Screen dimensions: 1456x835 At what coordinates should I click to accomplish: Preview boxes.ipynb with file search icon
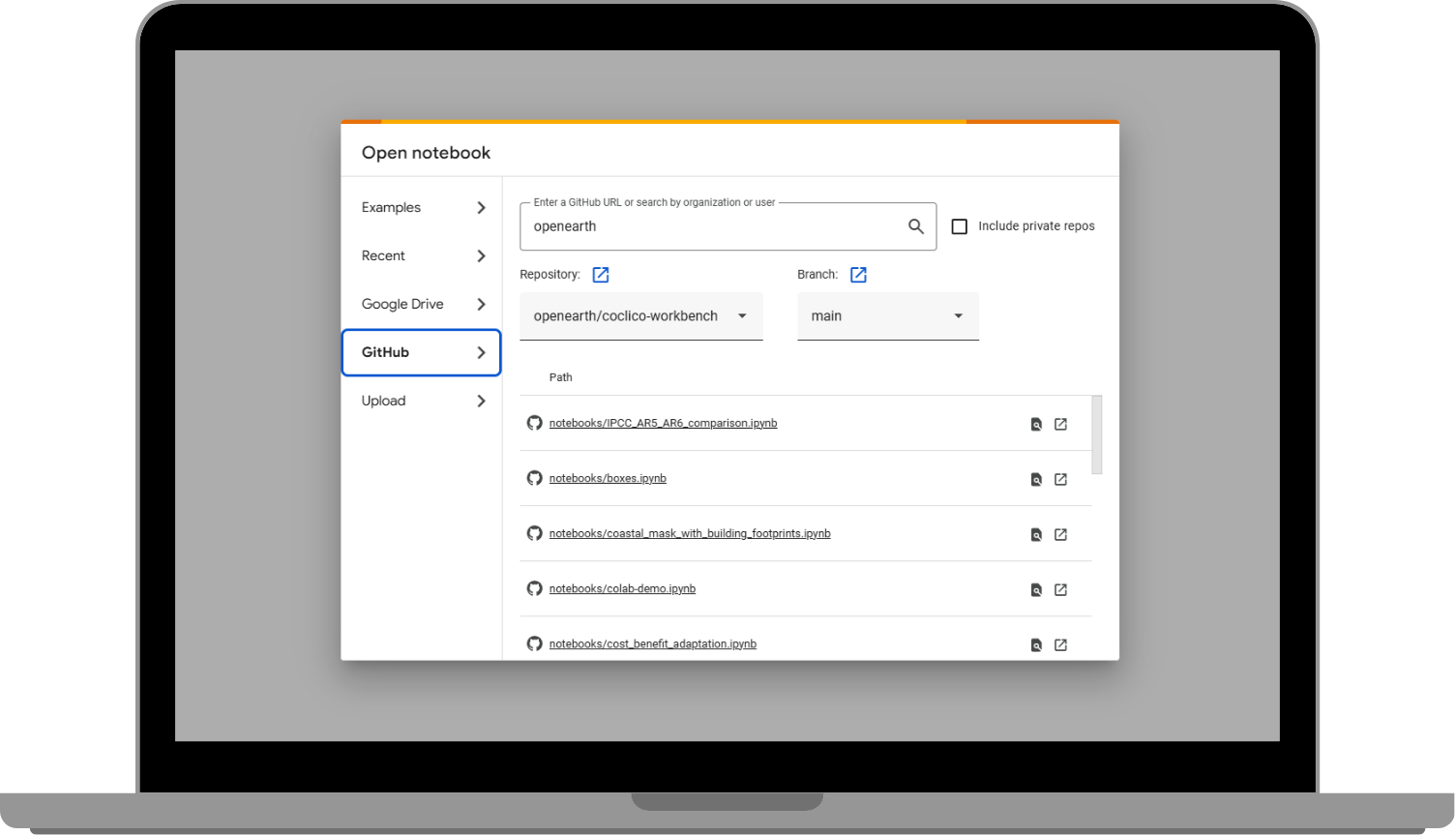pyautogui.click(x=1036, y=479)
